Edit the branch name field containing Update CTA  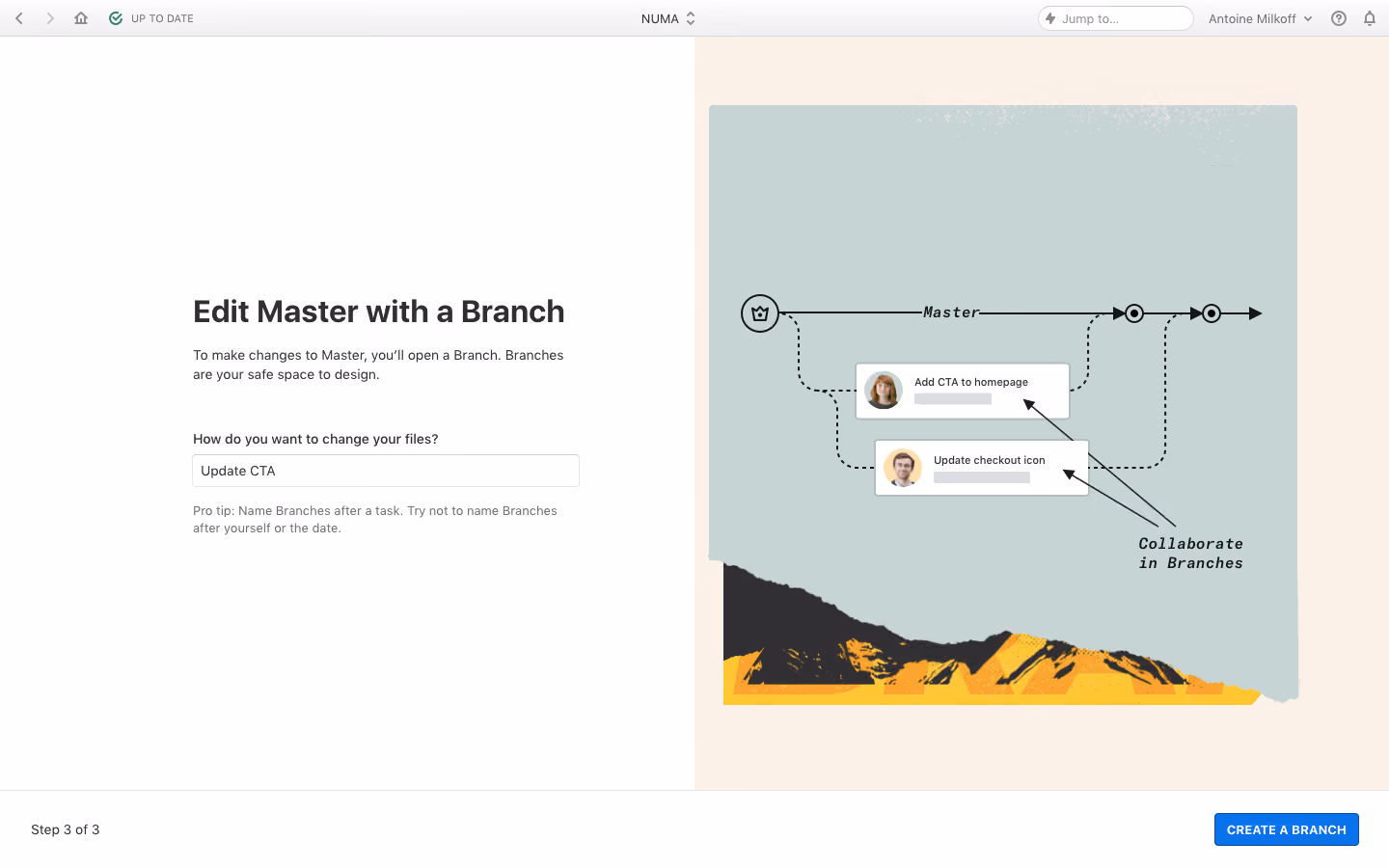tap(386, 471)
